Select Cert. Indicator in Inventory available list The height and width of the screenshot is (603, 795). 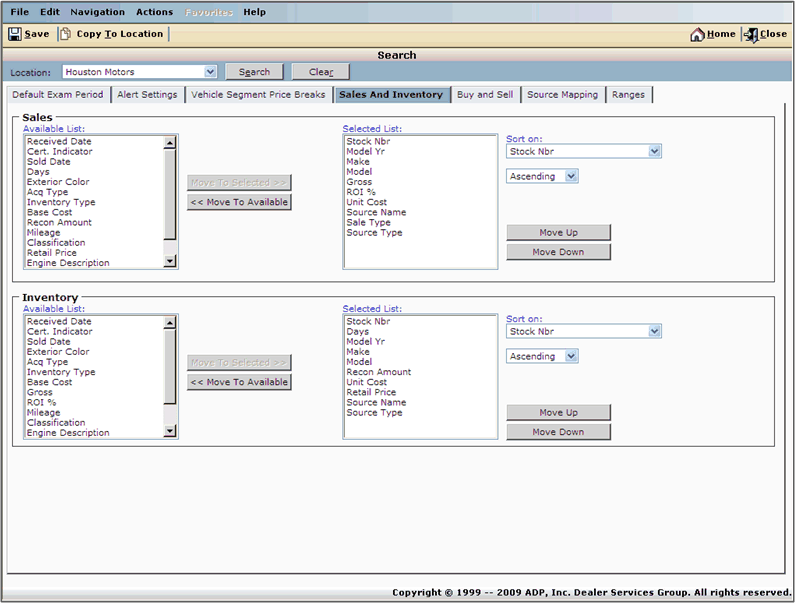coord(59,331)
